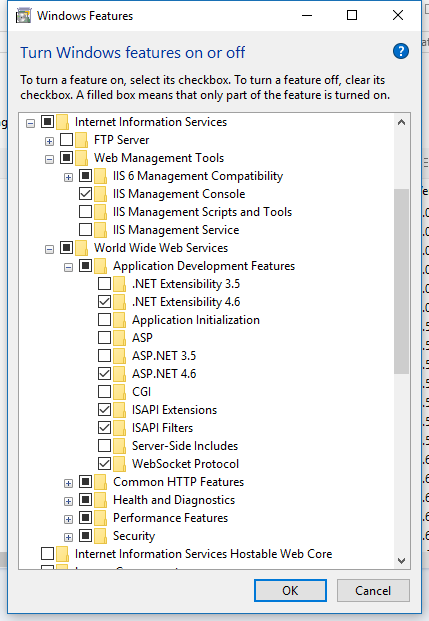Uncheck ASP.NET 4.6 checkbox
Viewport: 429px width, 621px height.
[105, 373]
